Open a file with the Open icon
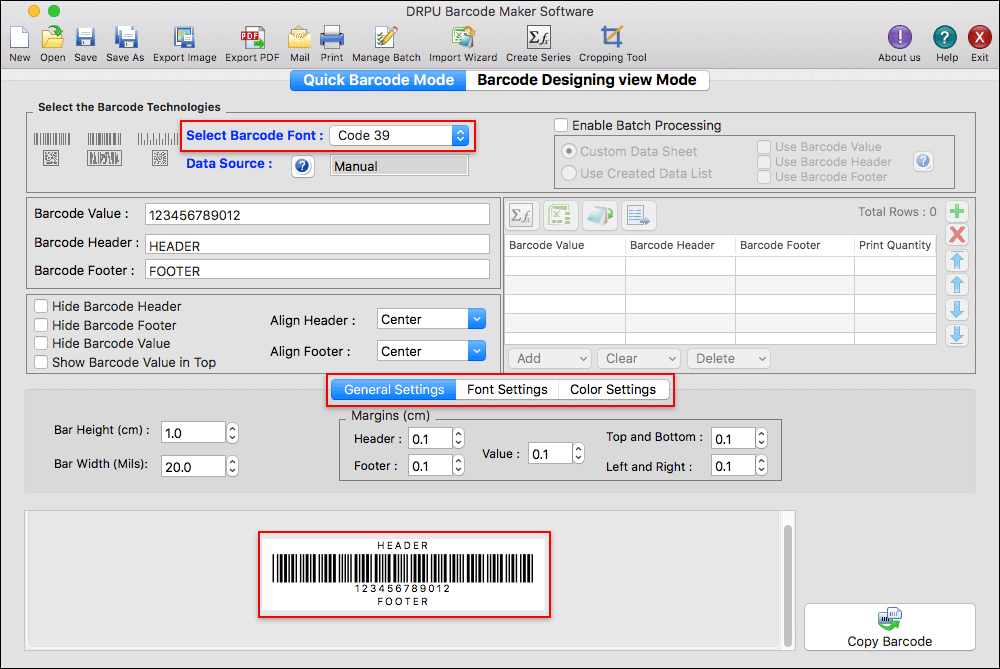1000x669 pixels. coord(52,38)
